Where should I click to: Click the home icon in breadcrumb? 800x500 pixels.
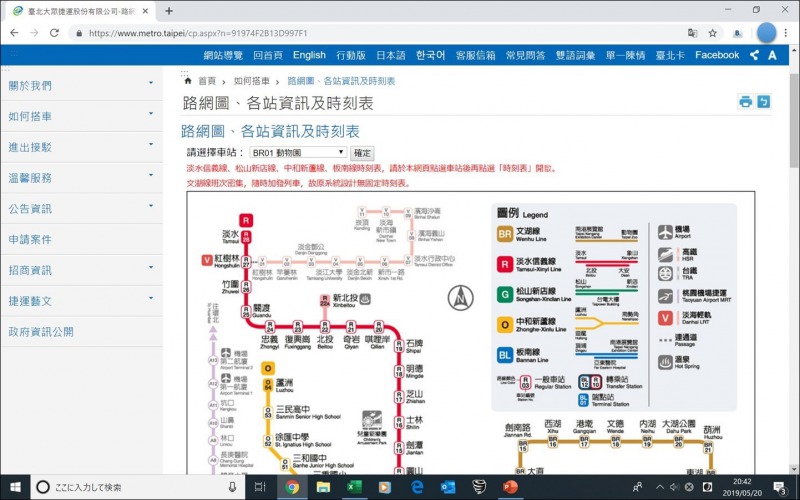point(188,81)
